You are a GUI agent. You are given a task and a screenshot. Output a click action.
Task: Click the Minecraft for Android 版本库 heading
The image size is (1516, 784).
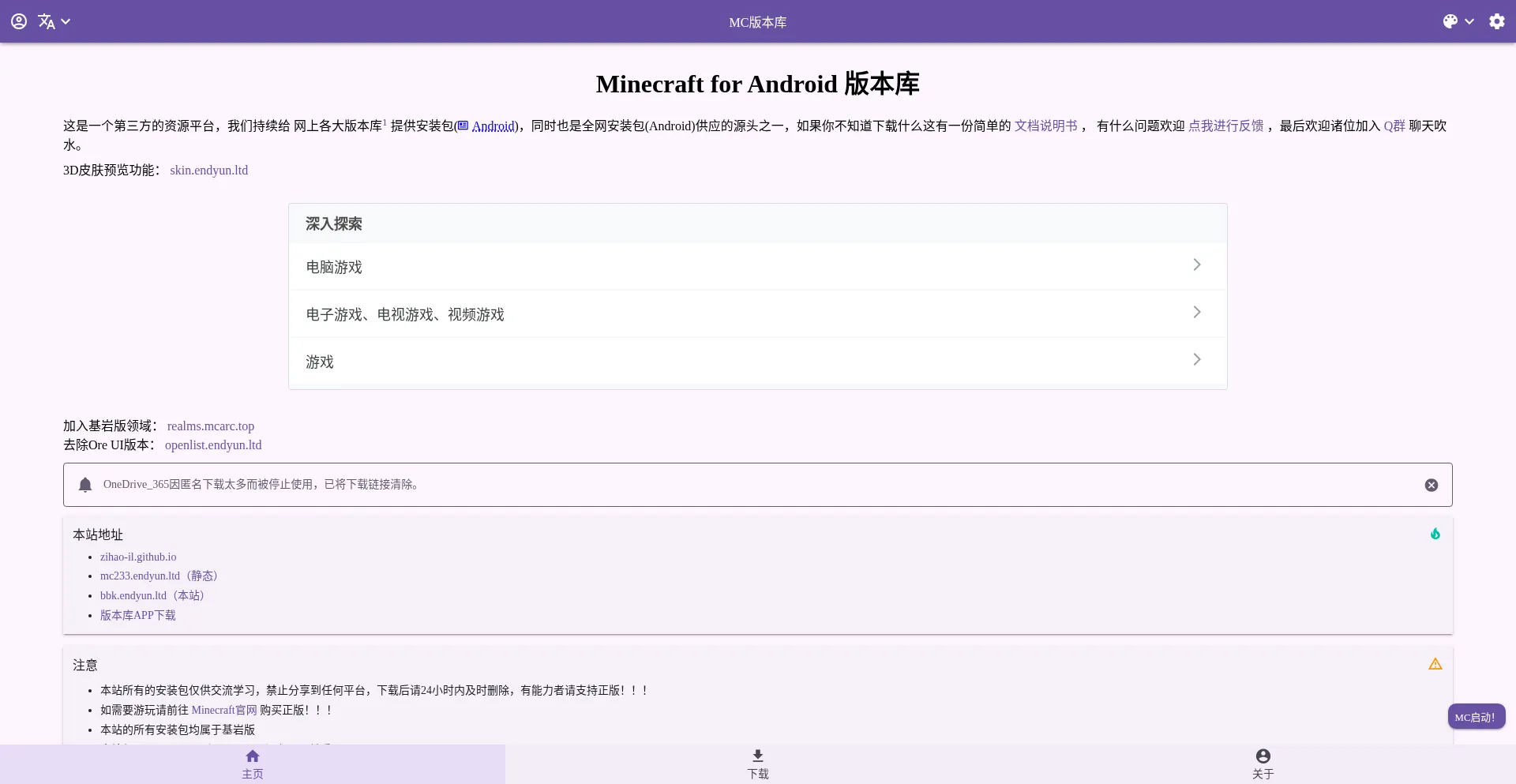[x=758, y=84]
